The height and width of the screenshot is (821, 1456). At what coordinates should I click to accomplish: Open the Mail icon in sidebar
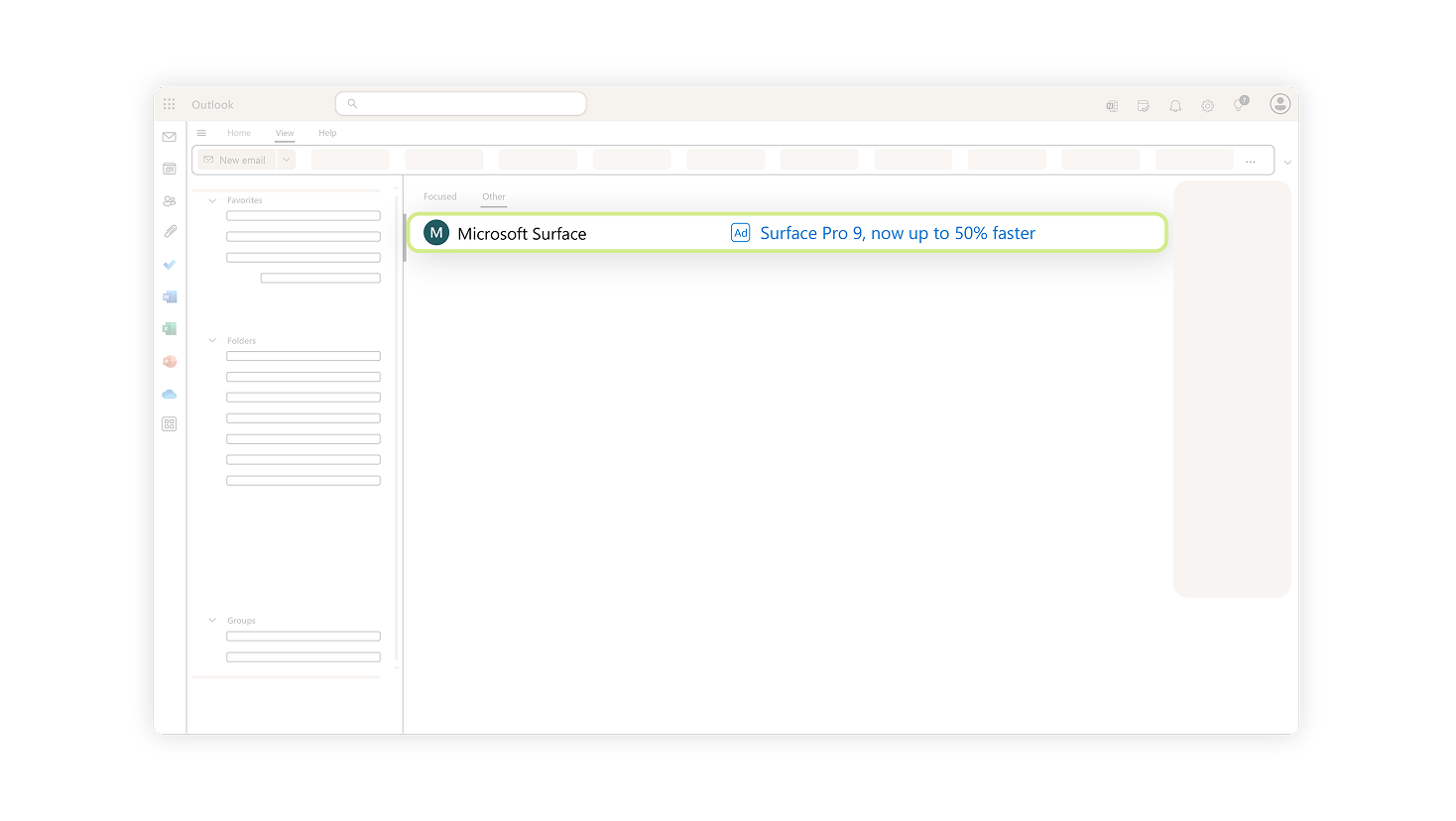point(170,137)
